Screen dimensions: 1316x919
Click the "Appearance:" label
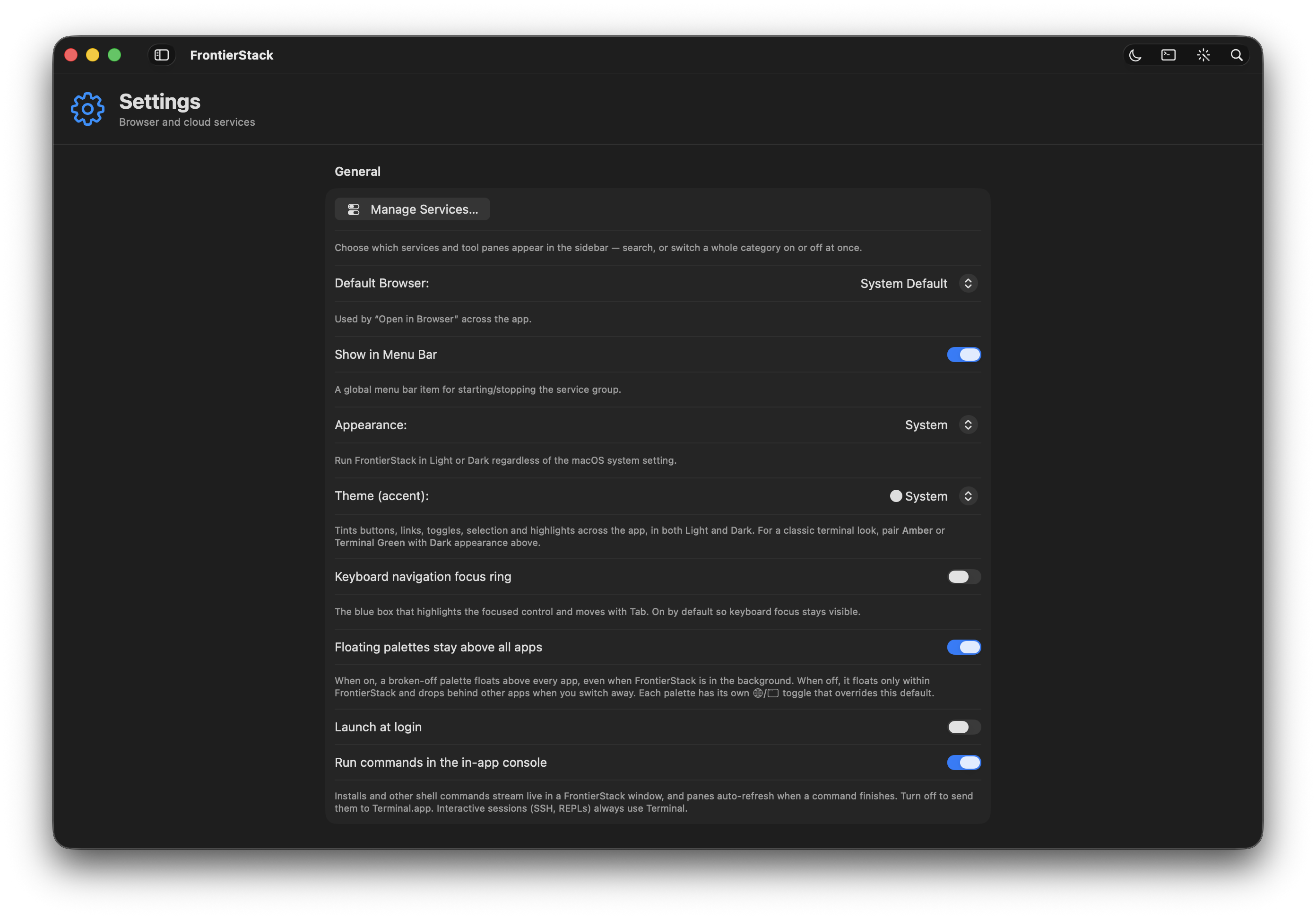[371, 425]
